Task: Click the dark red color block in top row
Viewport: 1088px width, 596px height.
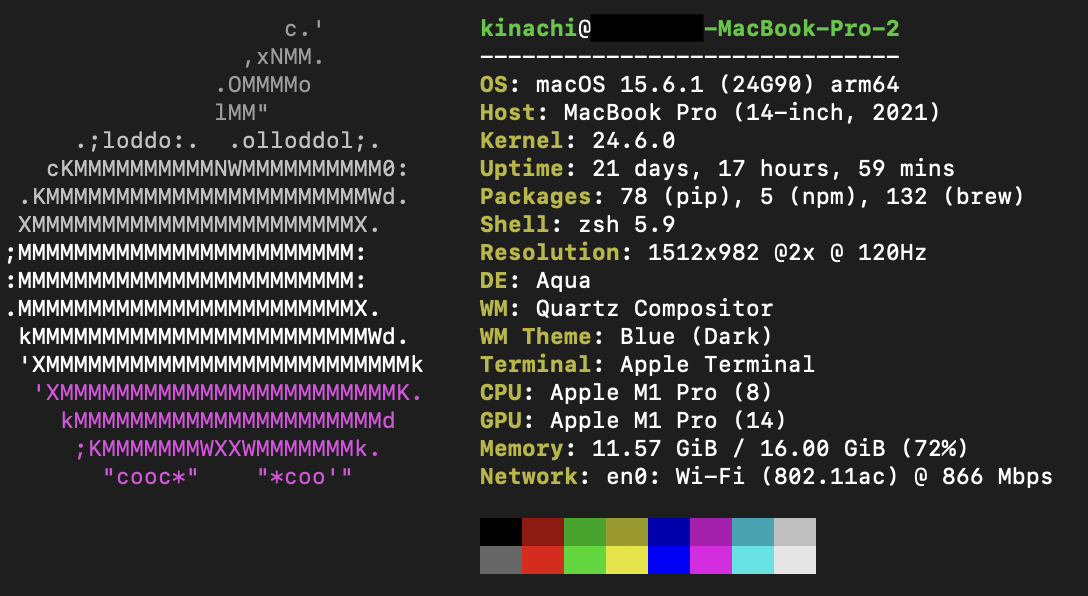Action: click(x=543, y=531)
